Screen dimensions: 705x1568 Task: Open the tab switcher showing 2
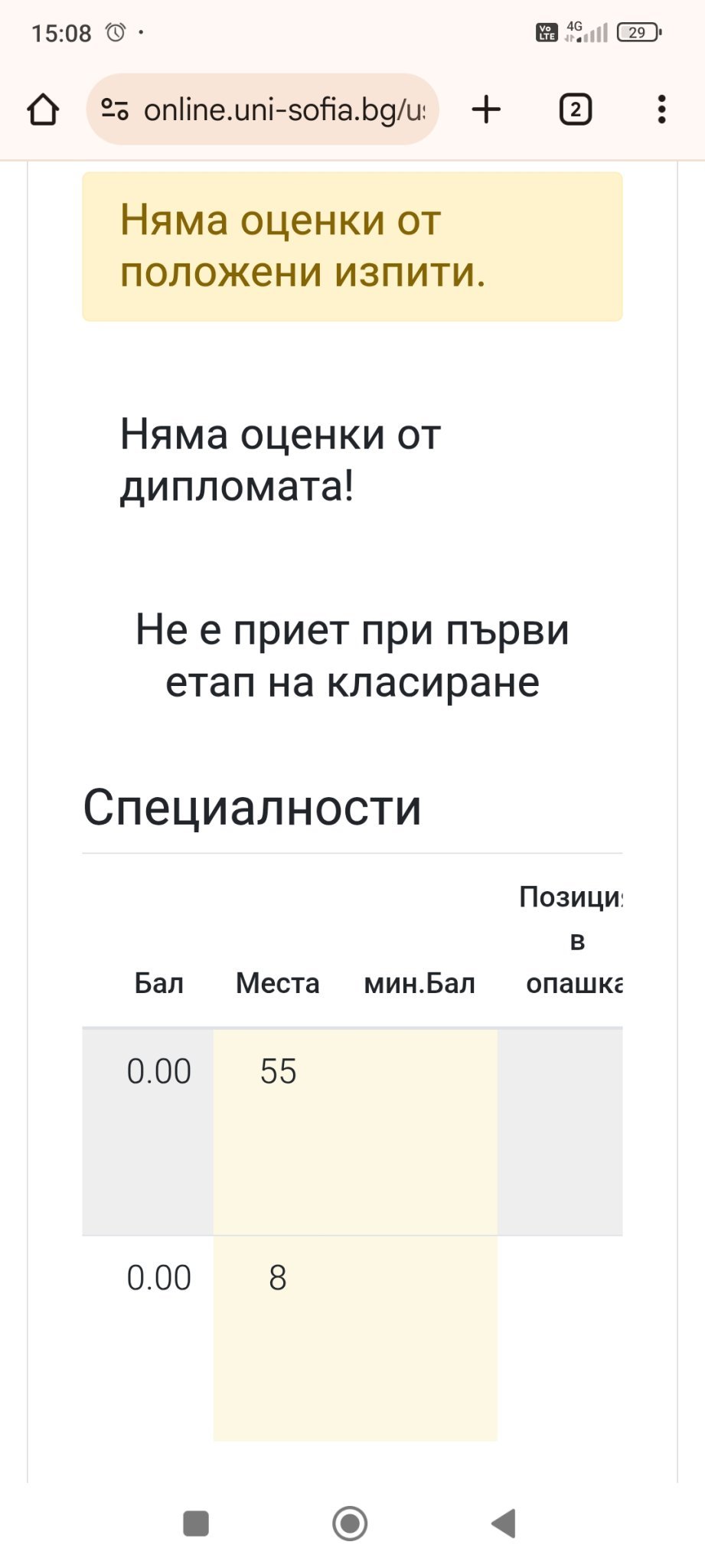click(x=575, y=109)
